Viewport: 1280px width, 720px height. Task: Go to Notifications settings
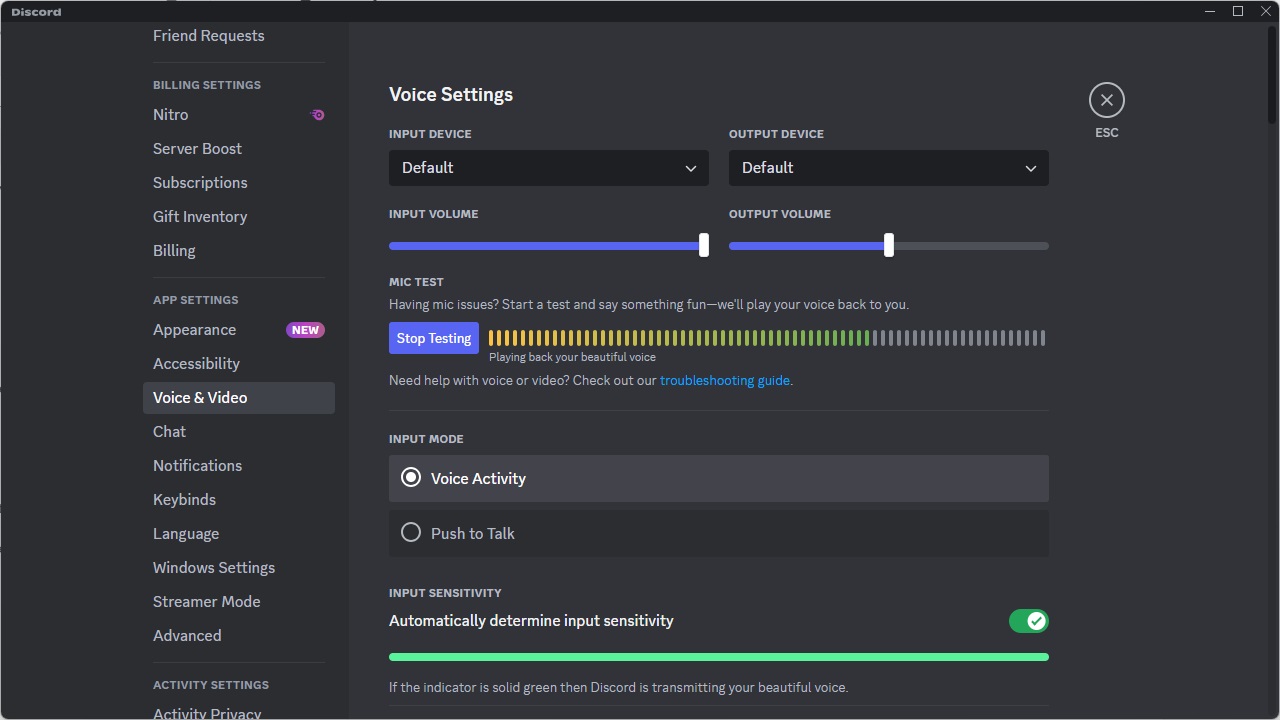click(197, 466)
